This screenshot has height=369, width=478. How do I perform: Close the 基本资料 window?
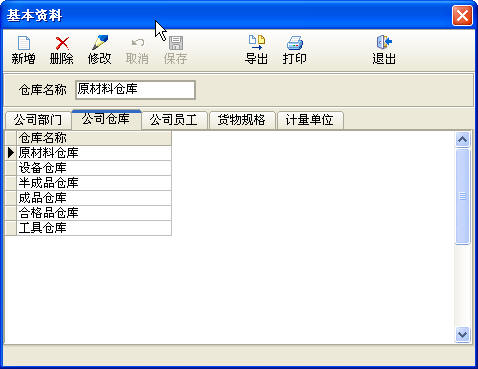click(x=462, y=15)
